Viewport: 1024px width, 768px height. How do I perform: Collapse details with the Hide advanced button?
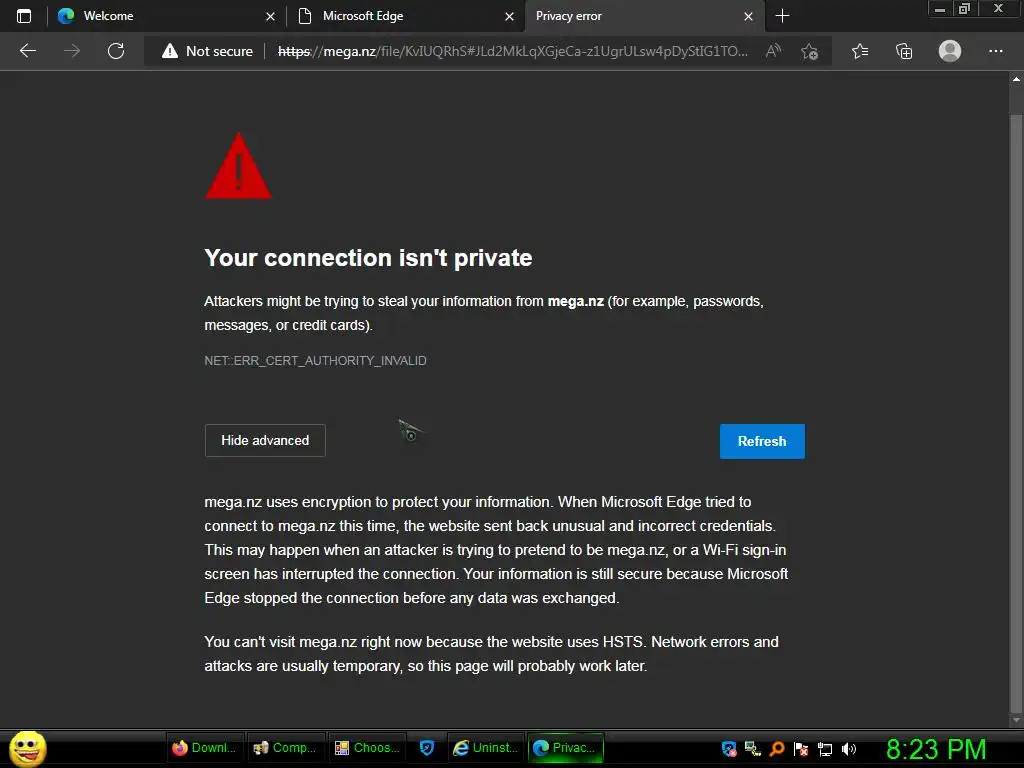pos(265,440)
